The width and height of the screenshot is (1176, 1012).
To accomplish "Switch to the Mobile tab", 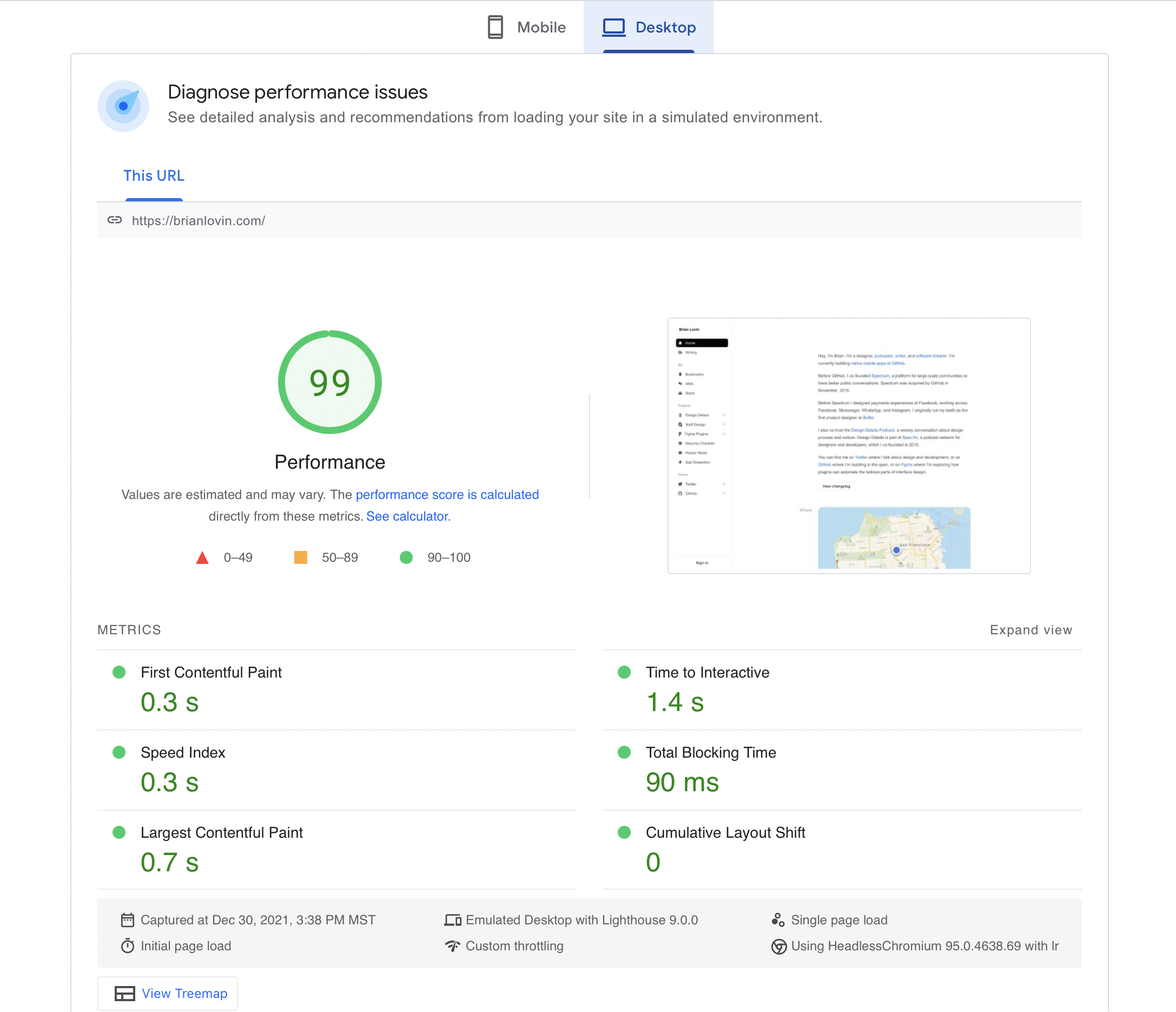I will coord(527,27).
